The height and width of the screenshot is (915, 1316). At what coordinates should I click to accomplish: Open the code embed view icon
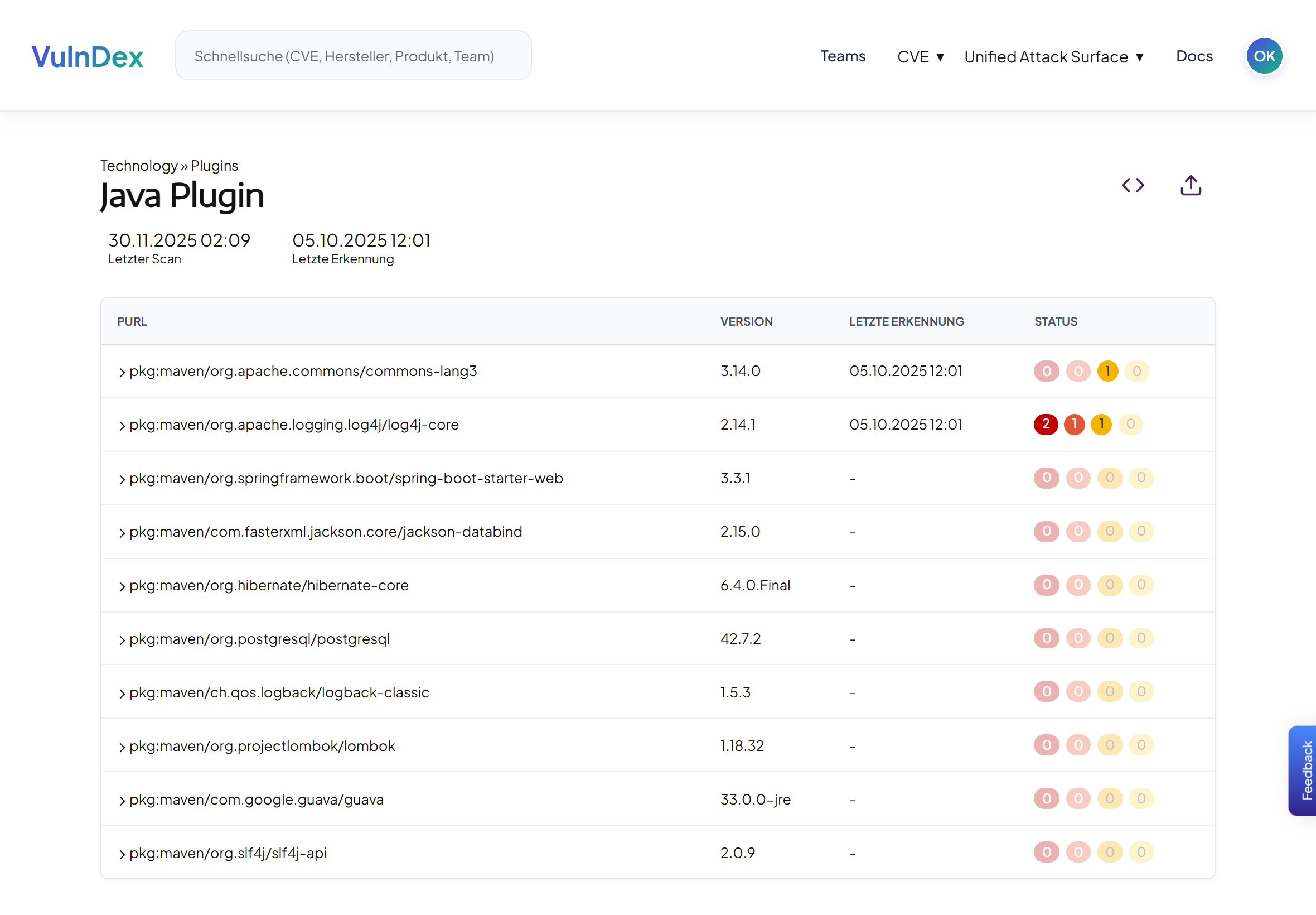[x=1133, y=185]
